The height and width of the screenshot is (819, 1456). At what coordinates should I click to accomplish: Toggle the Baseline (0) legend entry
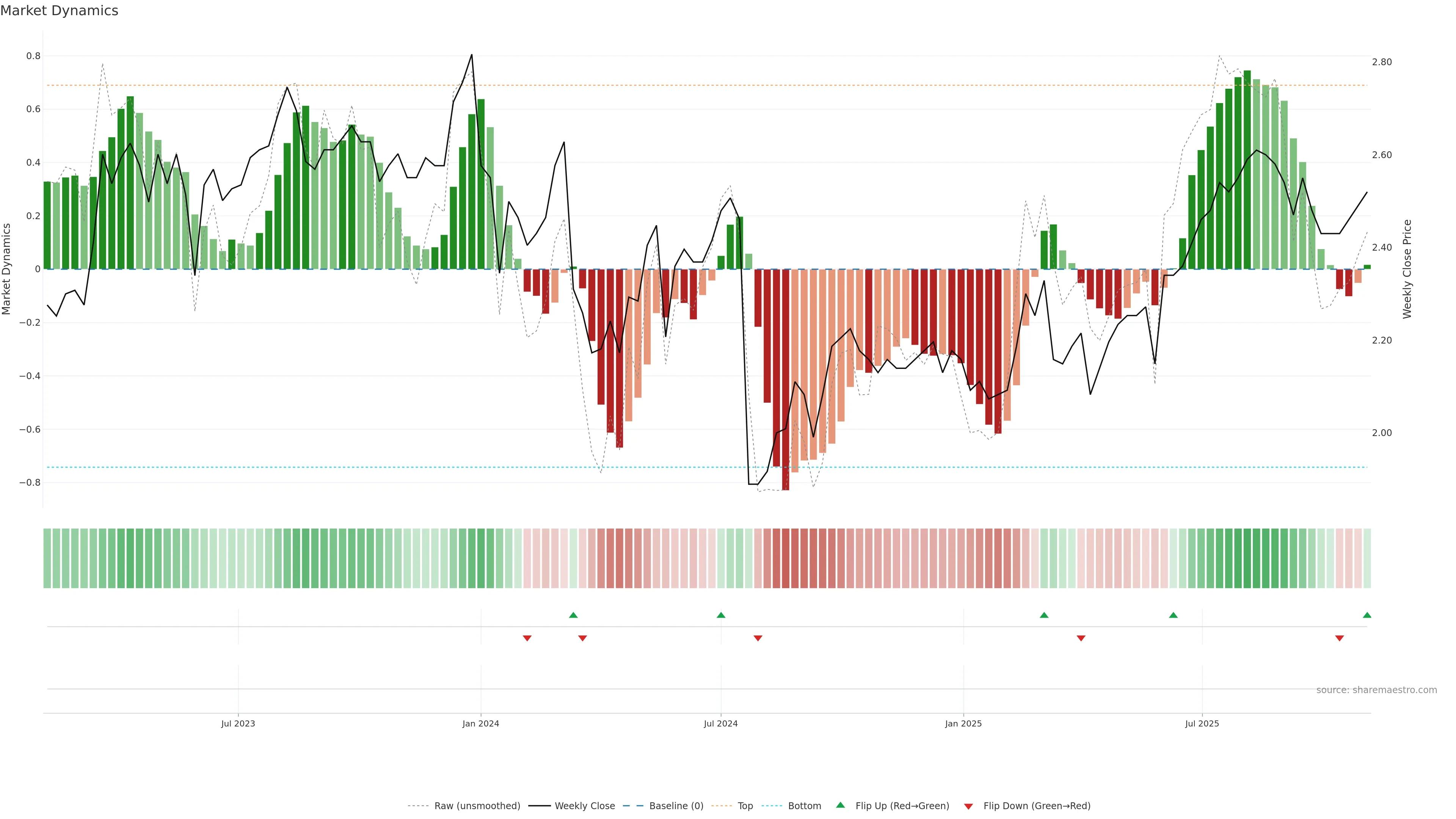(x=676, y=806)
